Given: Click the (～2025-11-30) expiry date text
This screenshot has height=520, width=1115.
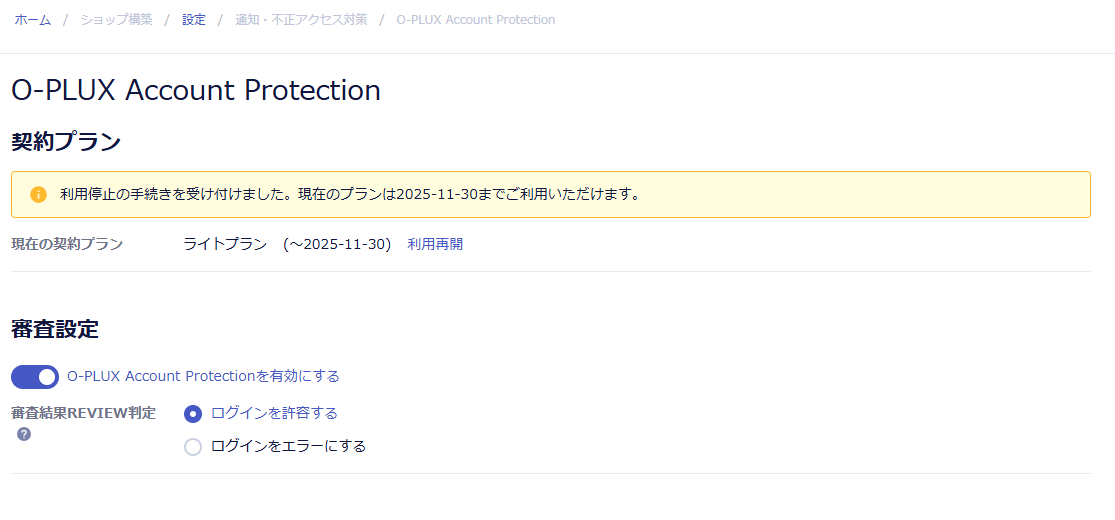Looking at the screenshot, I should click(x=337, y=245).
